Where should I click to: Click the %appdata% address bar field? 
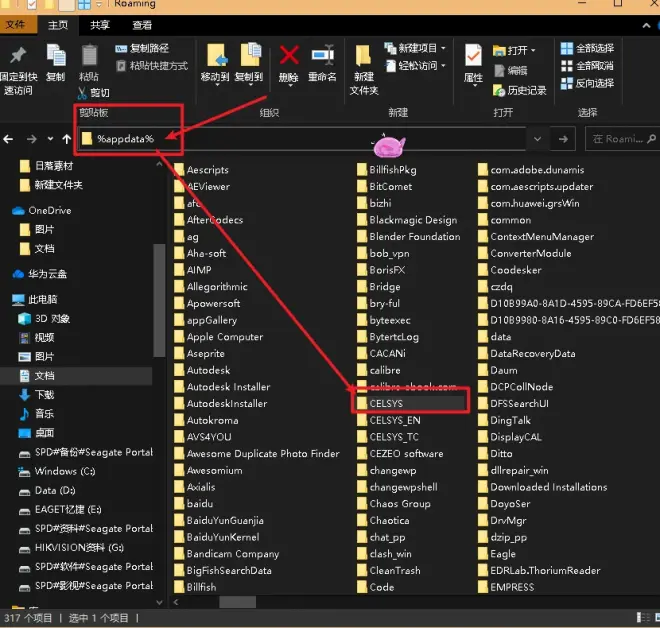(301, 139)
